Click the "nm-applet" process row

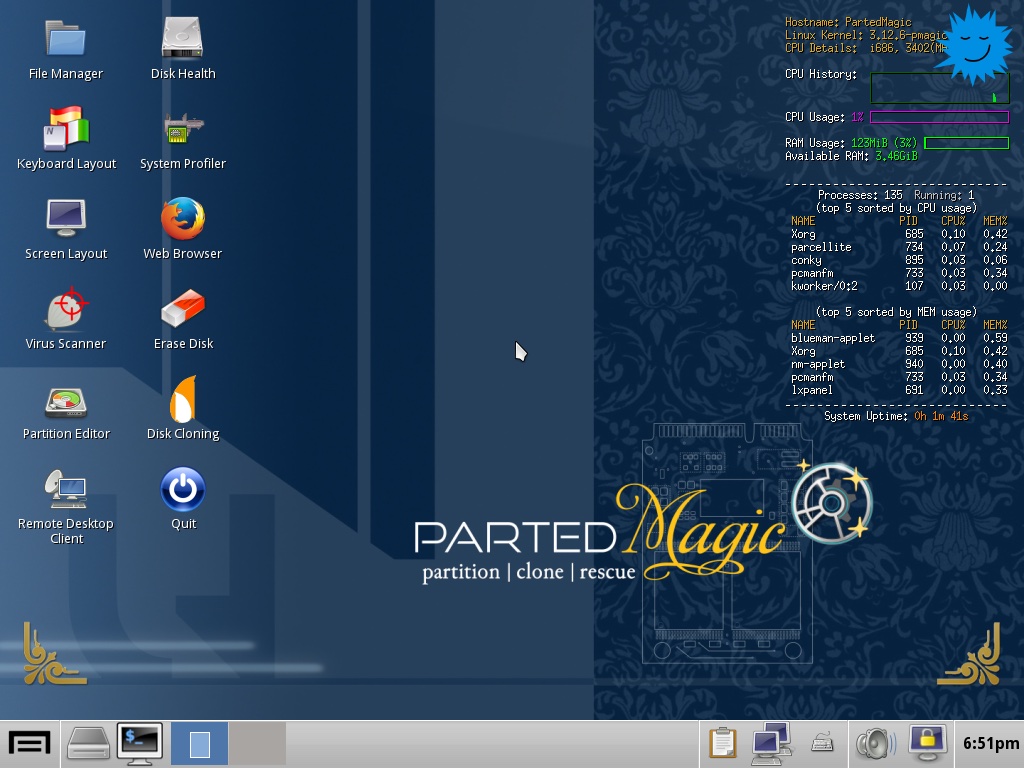(899, 364)
